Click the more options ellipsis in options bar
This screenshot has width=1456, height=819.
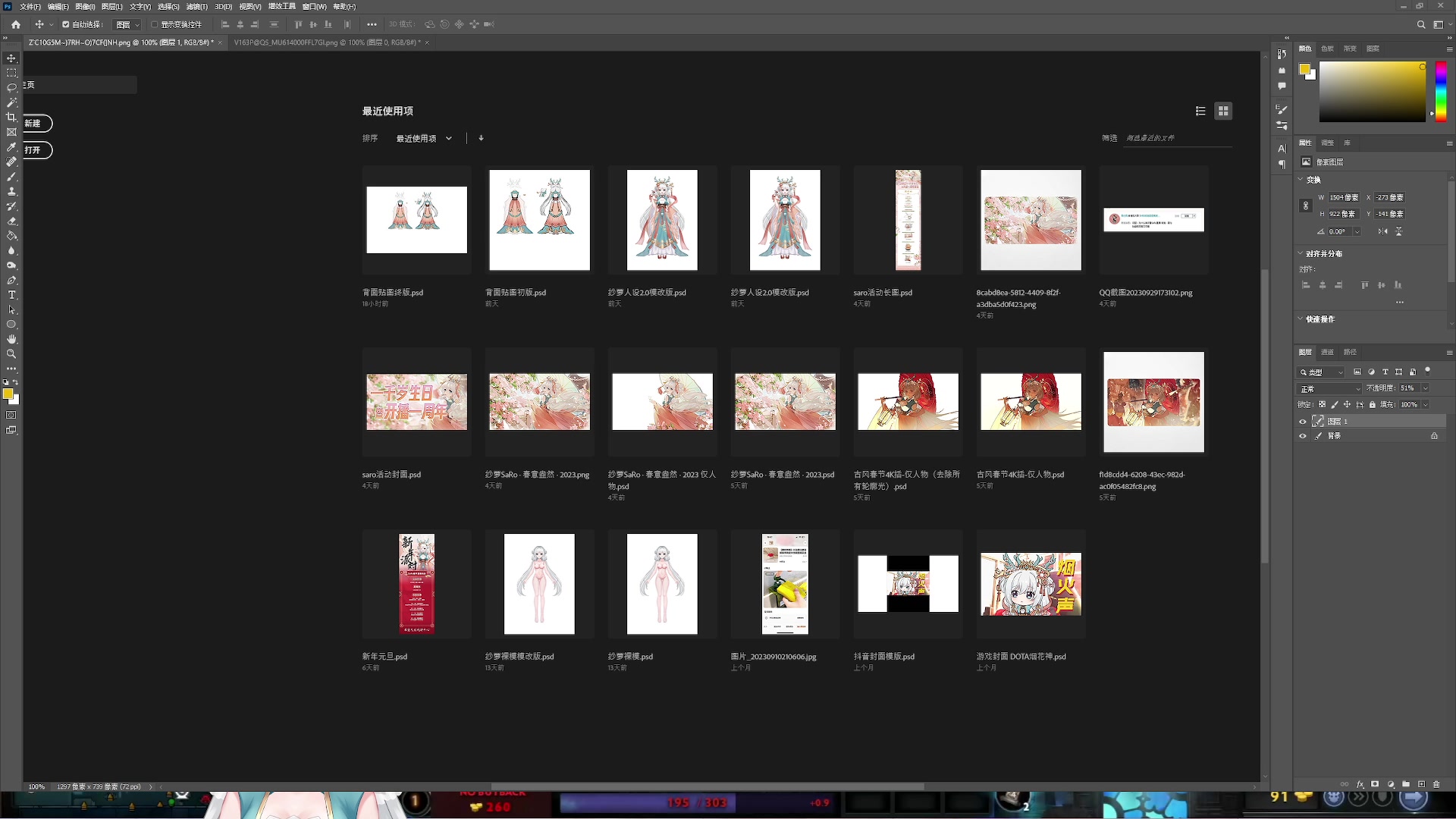(372, 24)
